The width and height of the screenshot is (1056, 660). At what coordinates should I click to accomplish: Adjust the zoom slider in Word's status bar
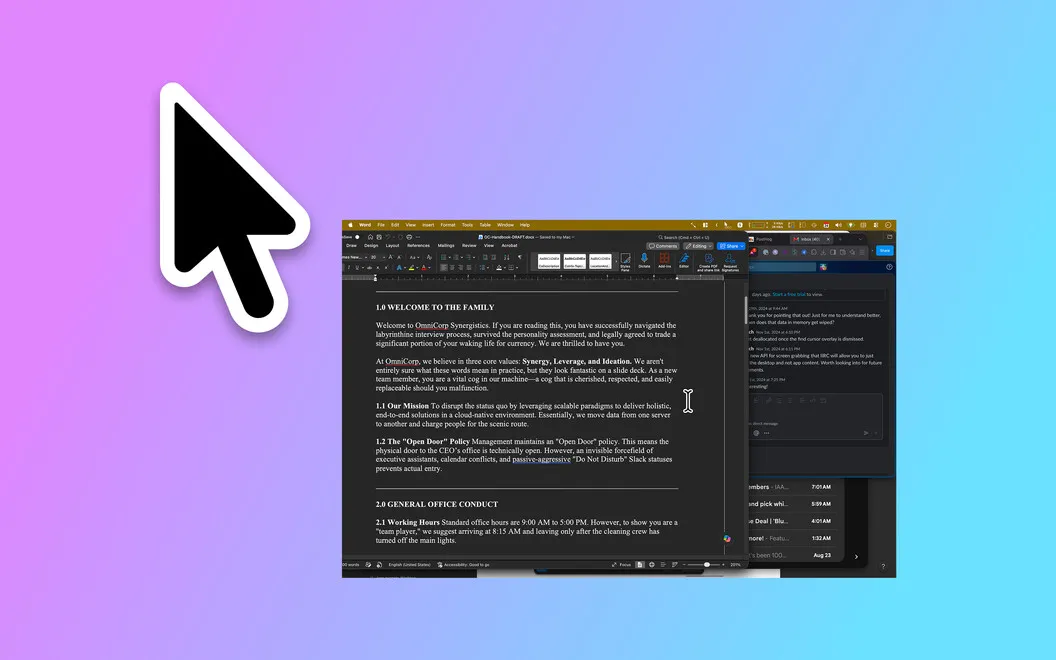click(x=705, y=564)
